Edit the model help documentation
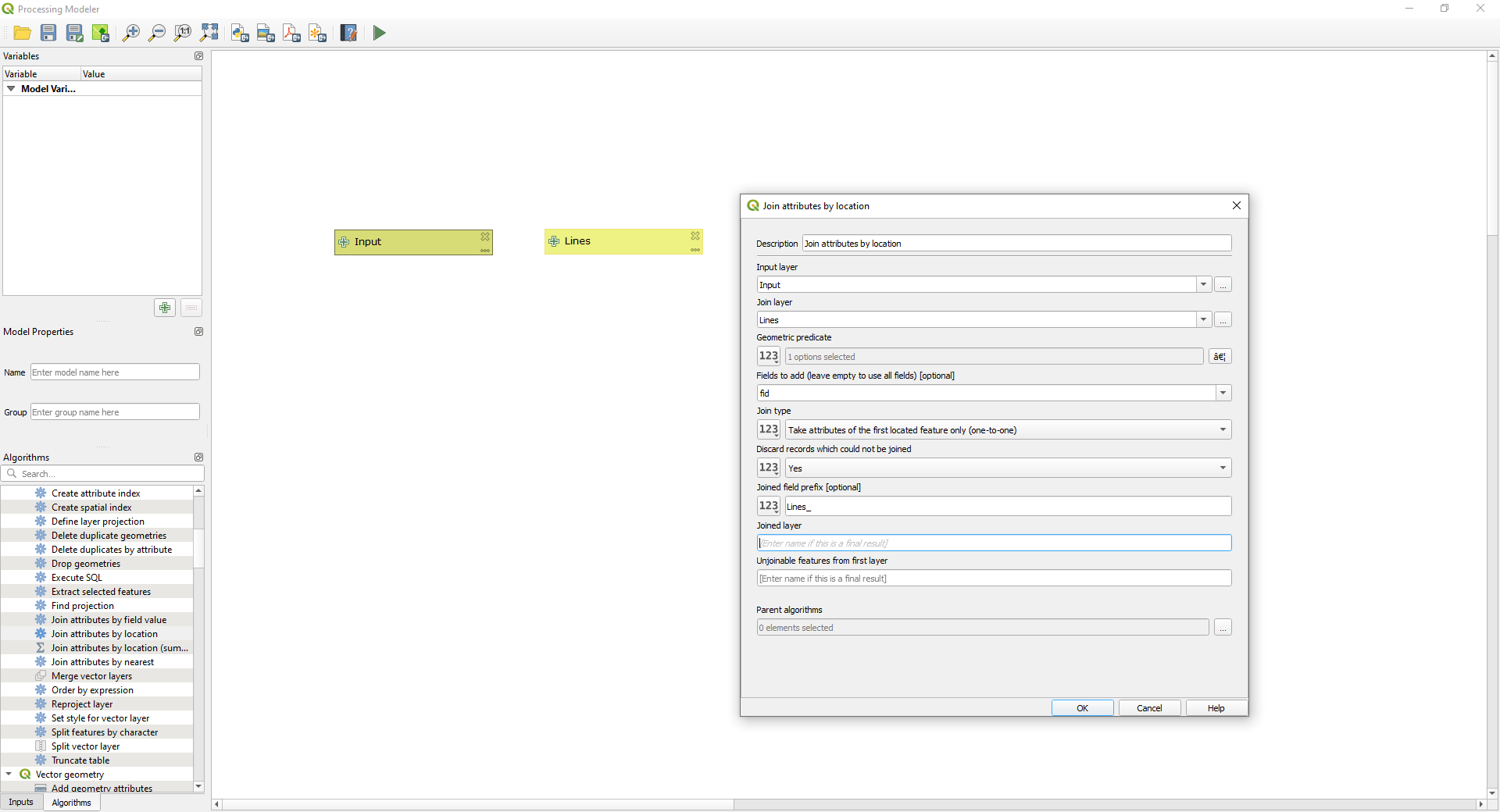 (348, 33)
